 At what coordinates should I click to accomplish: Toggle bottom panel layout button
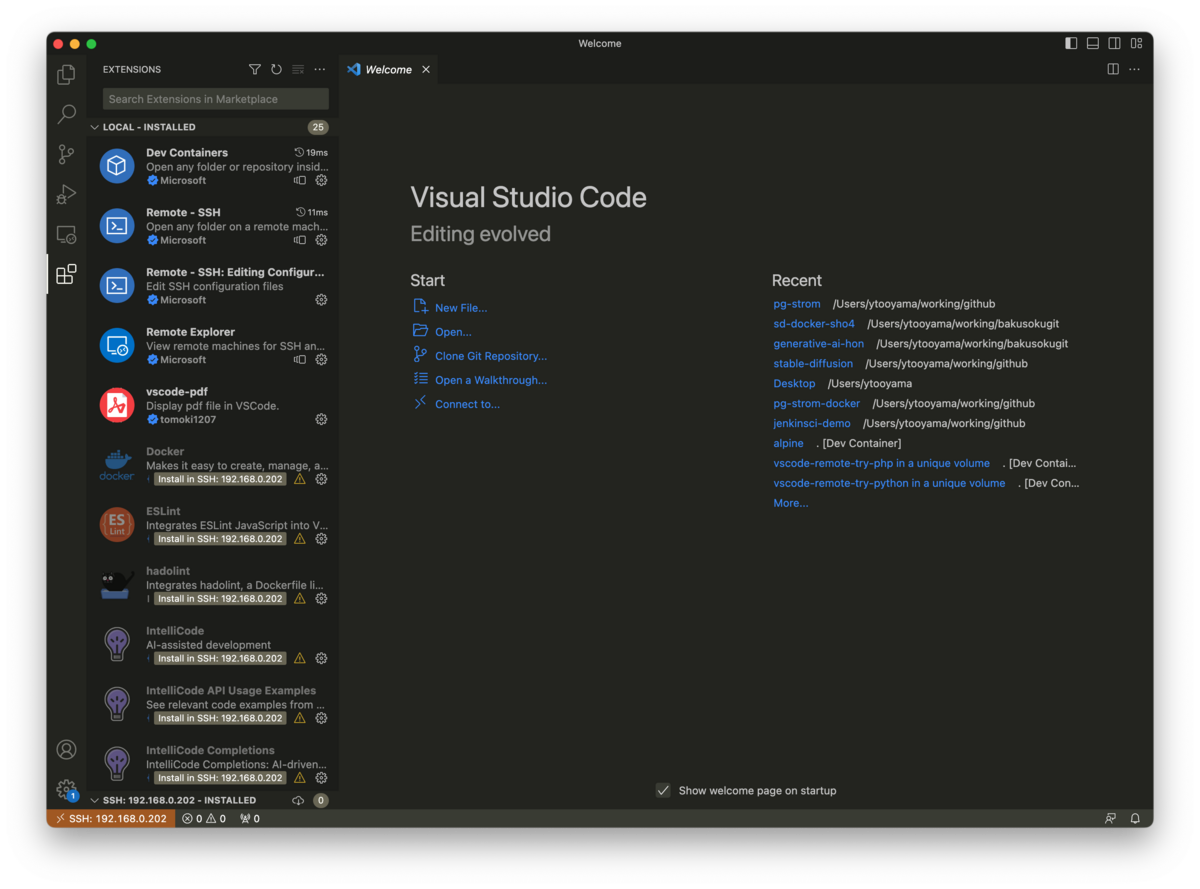(x=1093, y=43)
